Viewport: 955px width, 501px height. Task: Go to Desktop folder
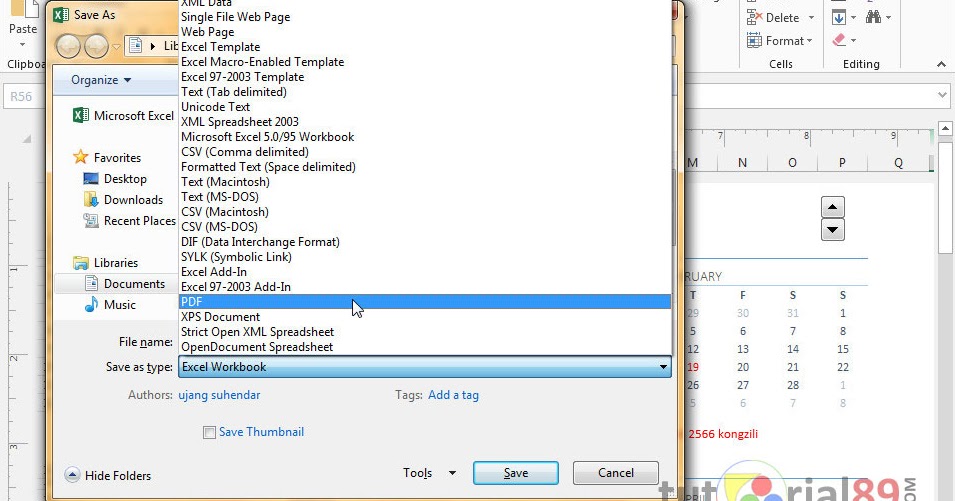115,179
